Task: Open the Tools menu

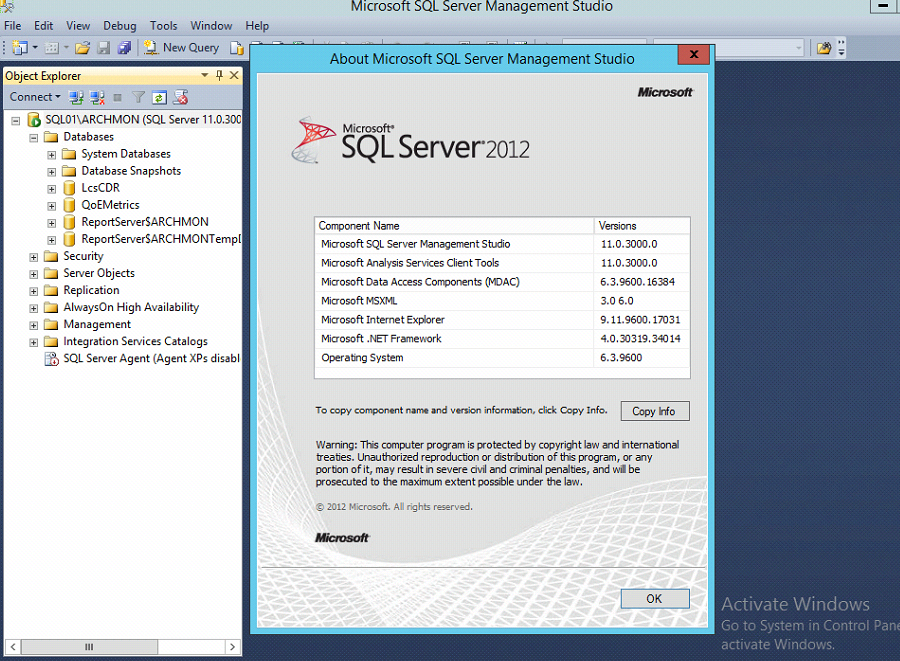Action: tap(163, 26)
